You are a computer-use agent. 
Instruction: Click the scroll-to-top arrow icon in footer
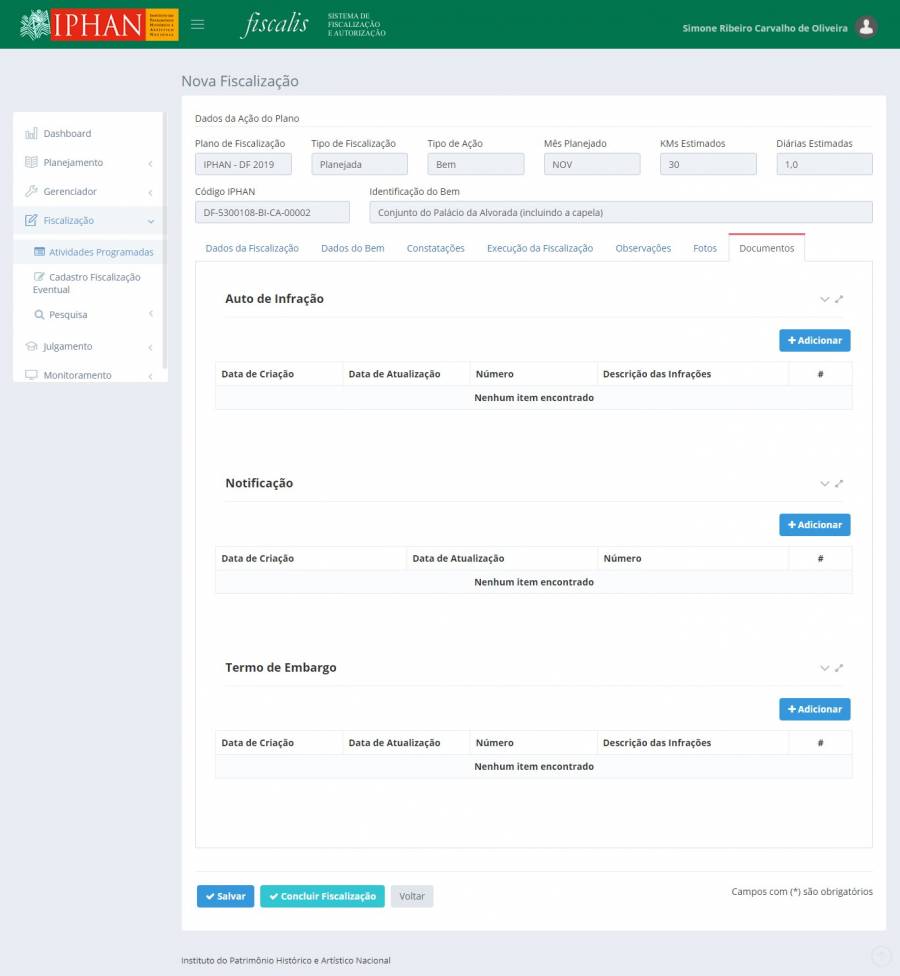tap(880, 956)
